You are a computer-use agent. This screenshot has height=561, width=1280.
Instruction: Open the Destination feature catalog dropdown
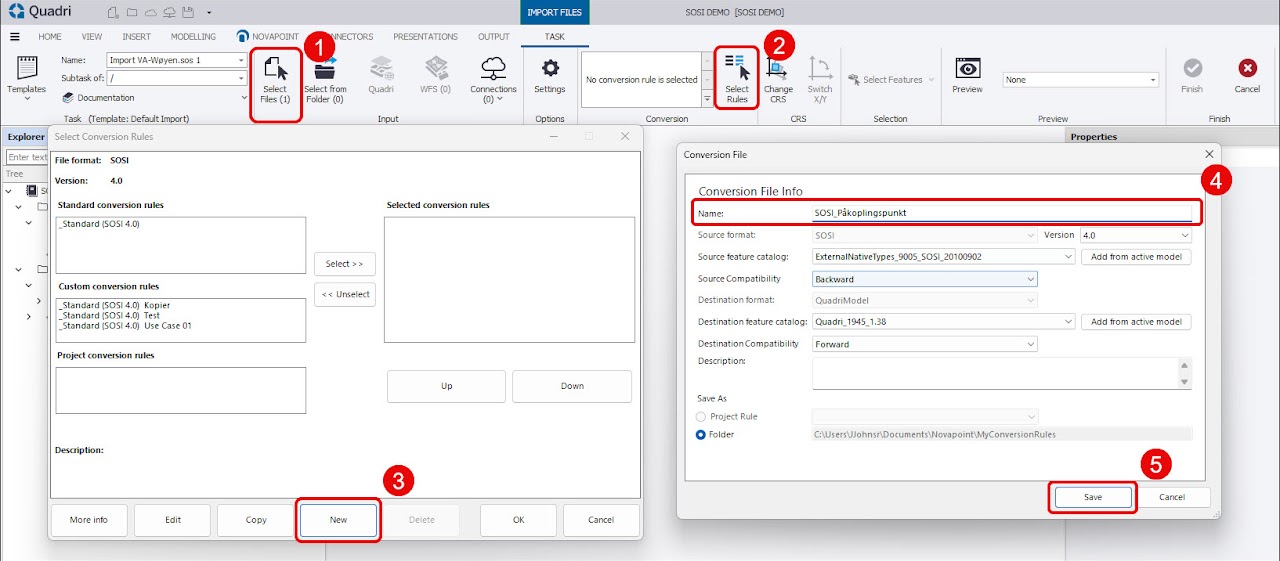[1068, 322]
